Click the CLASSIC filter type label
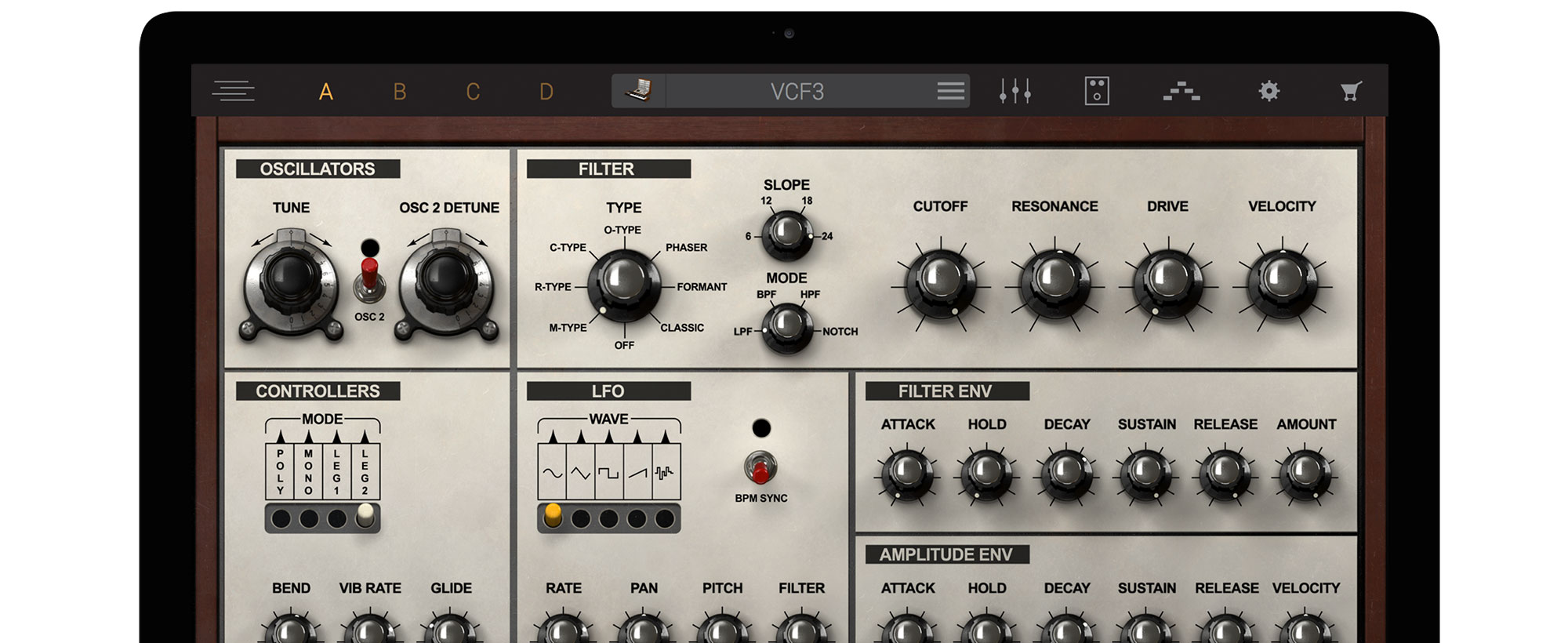Image resolution: width=1568 pixels, height=643 pixels. [682, 328]
